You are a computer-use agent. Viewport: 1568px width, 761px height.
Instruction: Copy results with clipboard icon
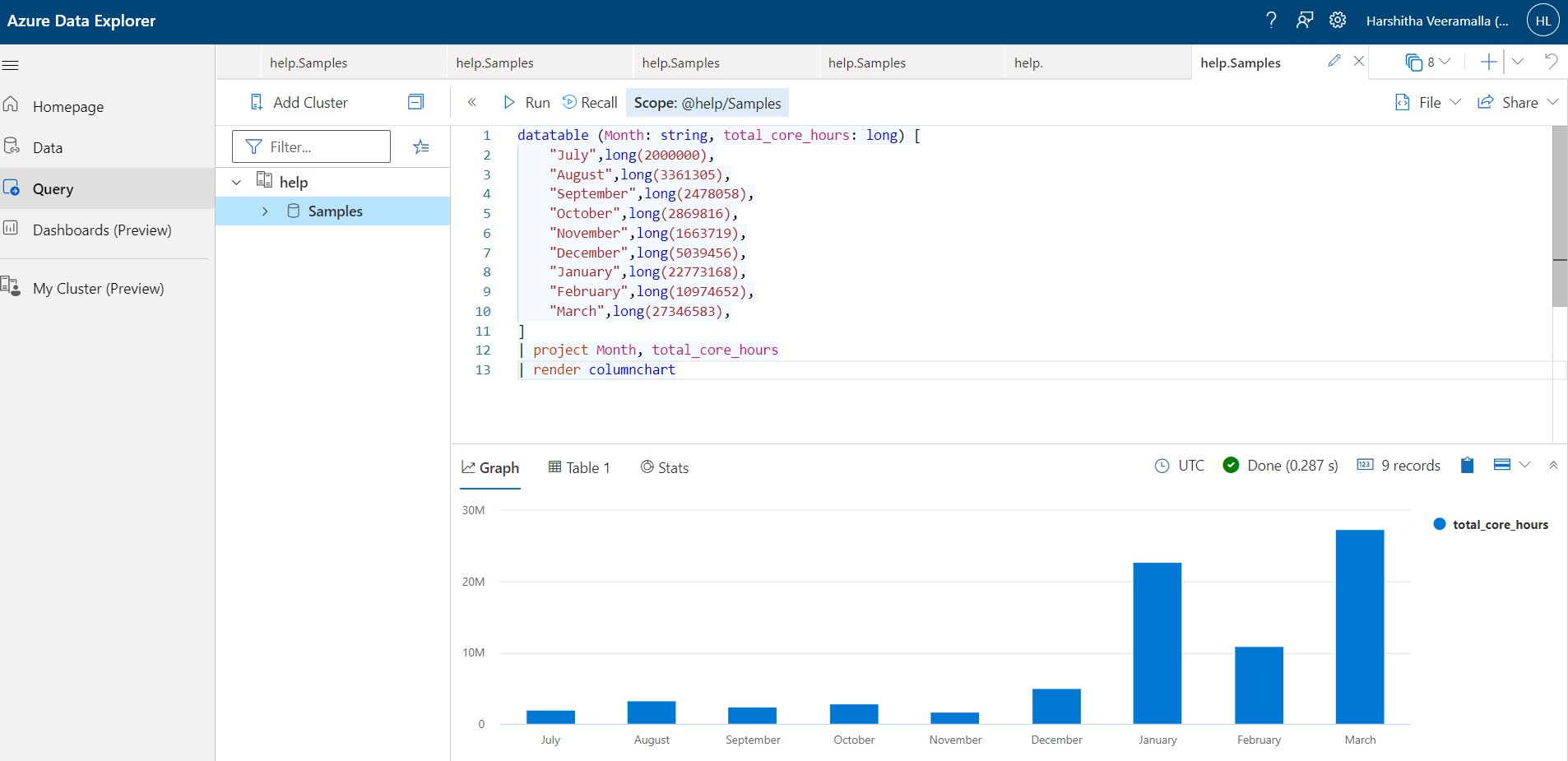tap(1467, 465)
